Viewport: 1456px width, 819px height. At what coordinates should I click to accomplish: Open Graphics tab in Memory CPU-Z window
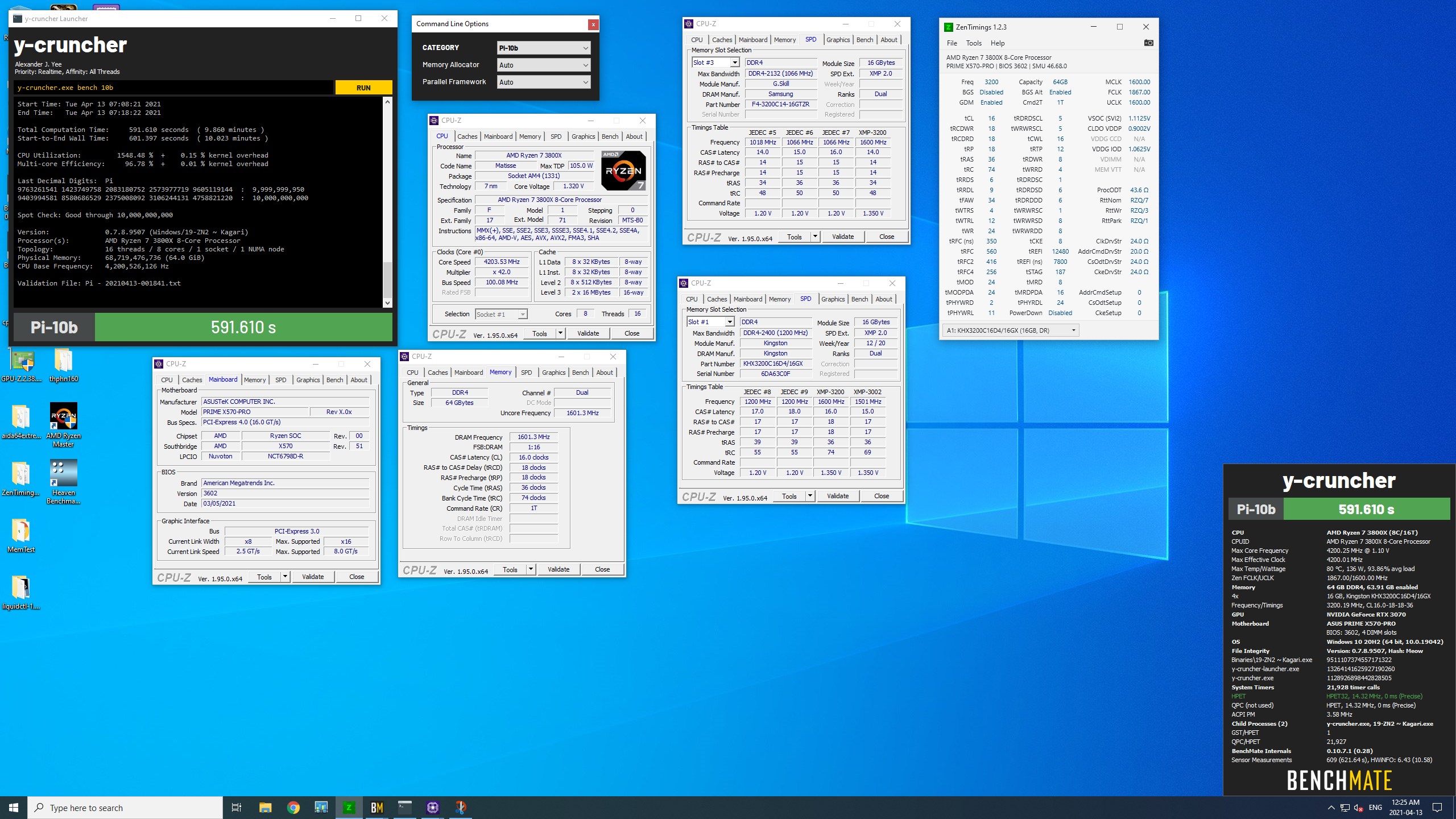click(553, 373)
